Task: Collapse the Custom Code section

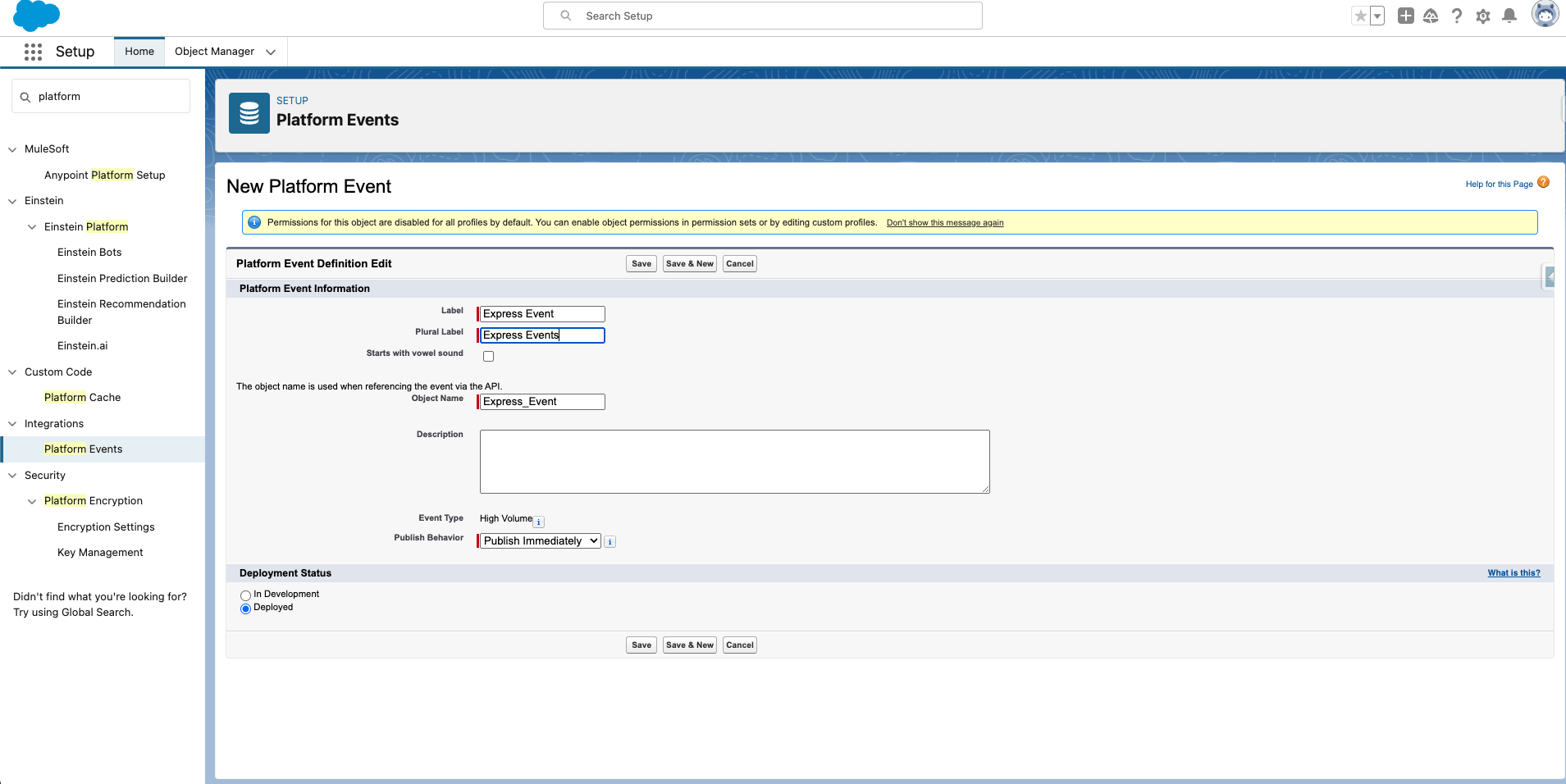Action: [12, 372]
